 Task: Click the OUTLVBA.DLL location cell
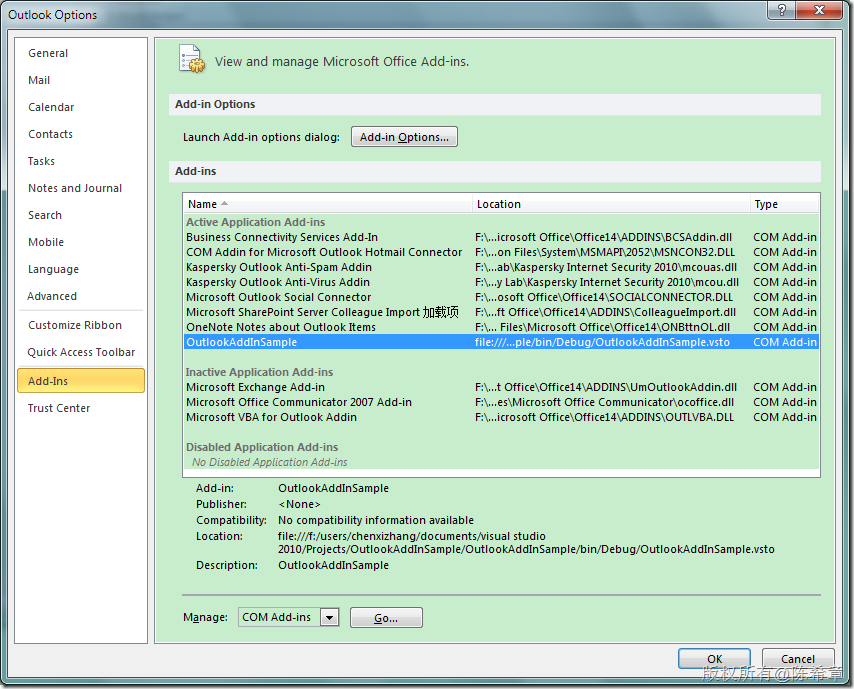605,417
